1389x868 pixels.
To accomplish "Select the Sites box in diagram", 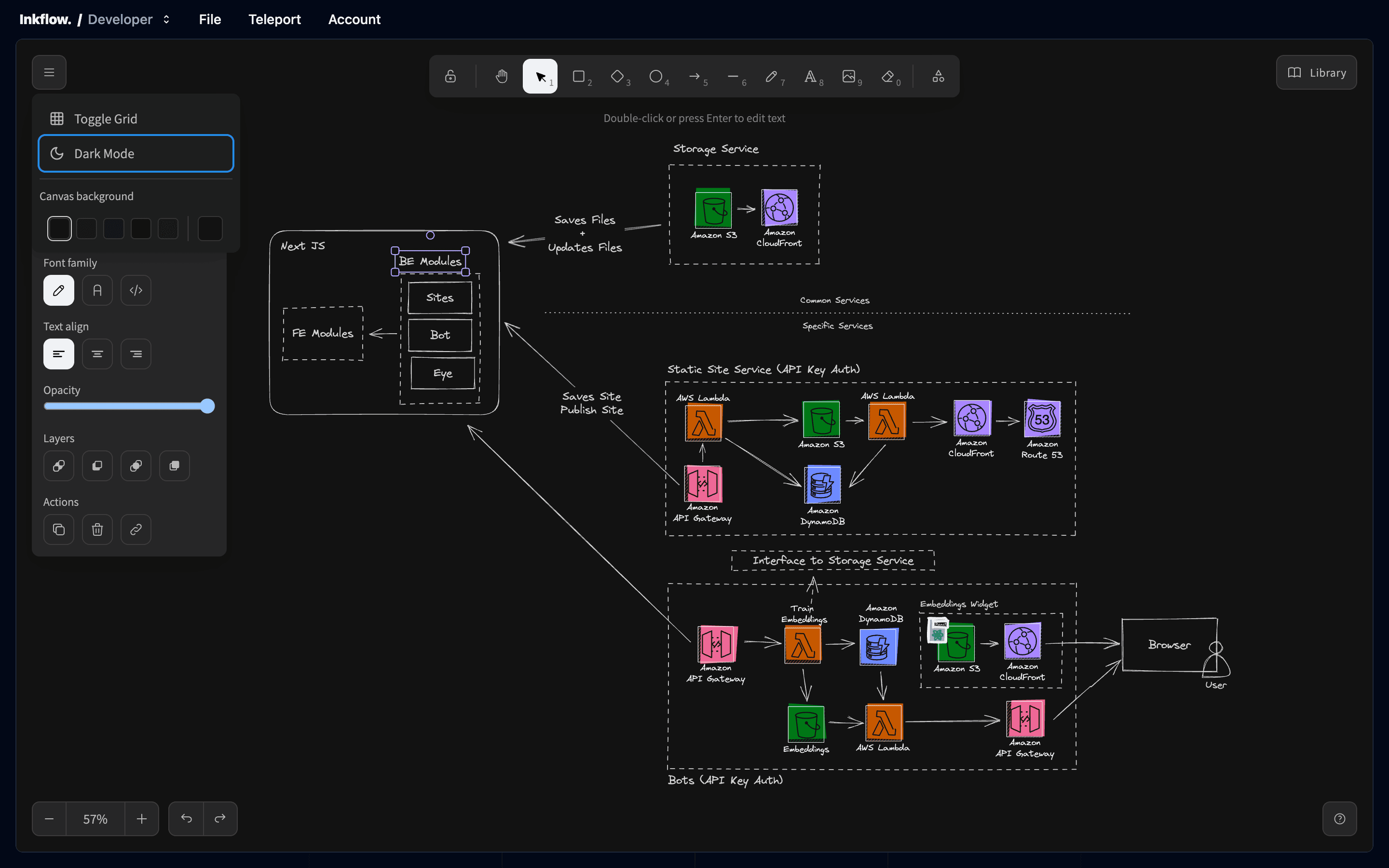I will tap(440, 298).
